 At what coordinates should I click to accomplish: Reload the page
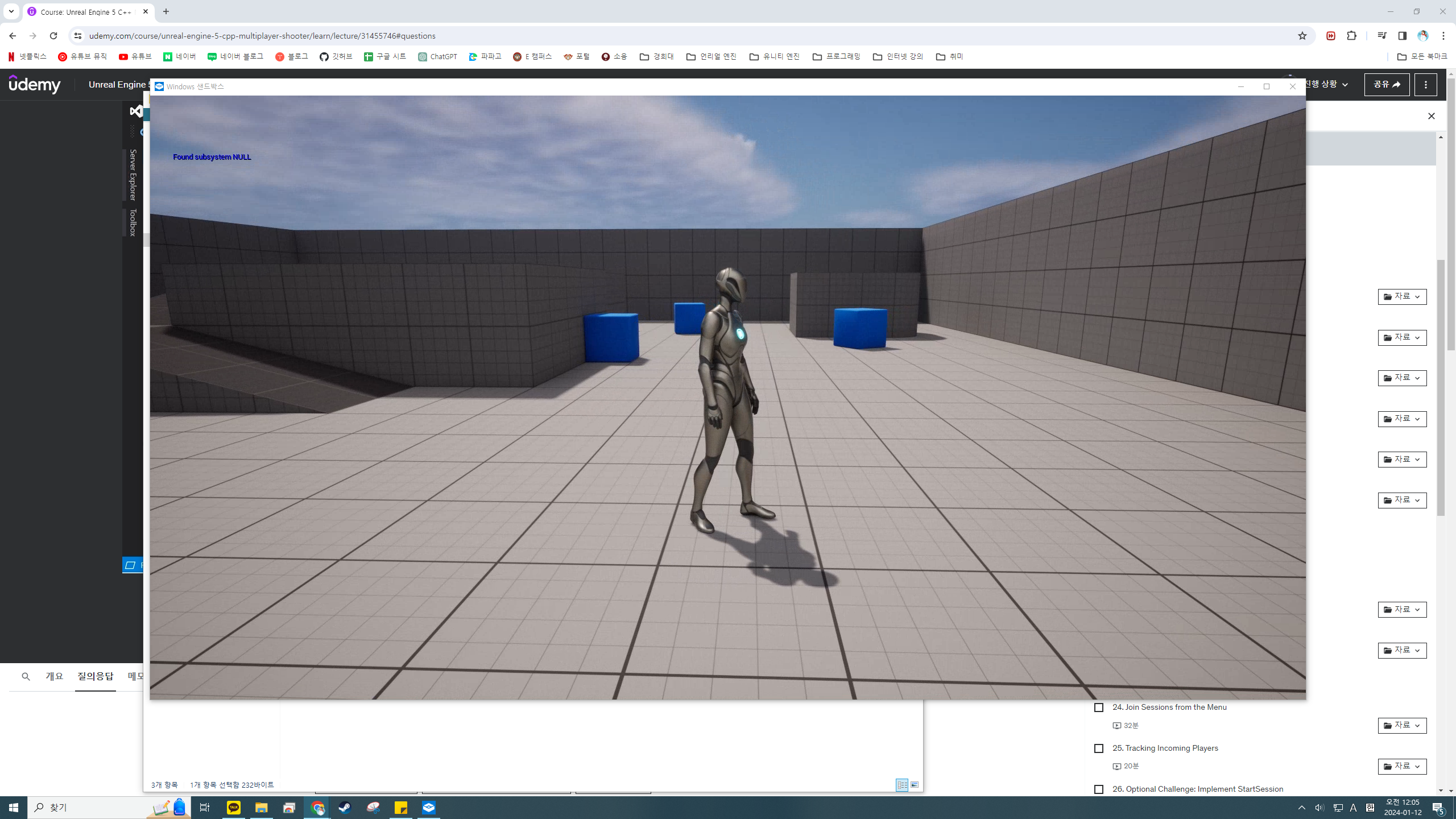pyautogui.click(x=53, y=36)
